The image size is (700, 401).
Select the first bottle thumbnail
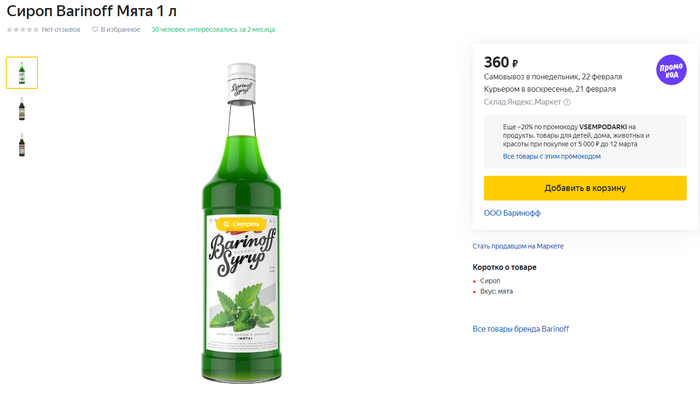22,73
